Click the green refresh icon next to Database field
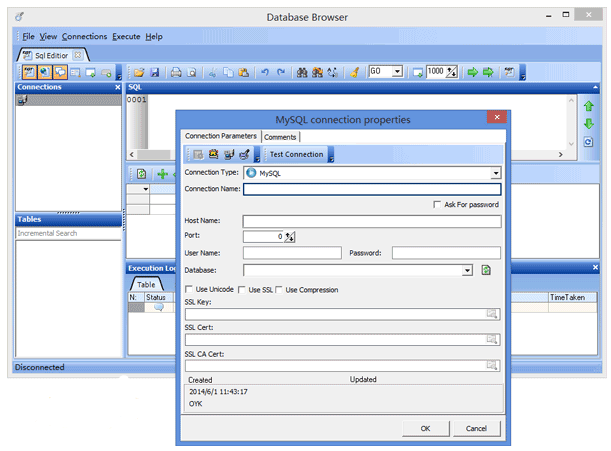Viewport: 611px width, 451px height. (486, 270)
